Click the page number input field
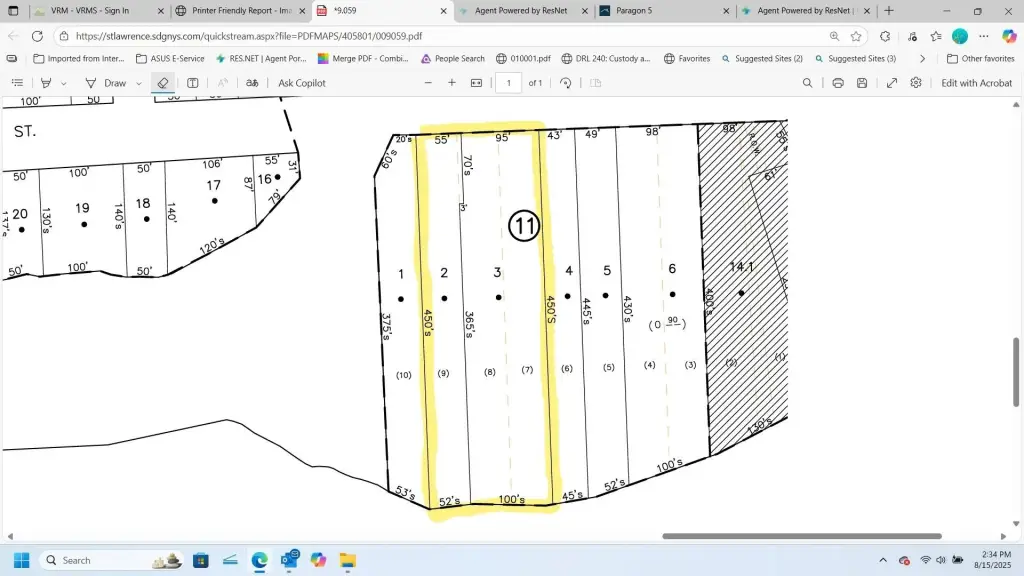This screenshot has width=1024, height=576. [x=508, y=83]
